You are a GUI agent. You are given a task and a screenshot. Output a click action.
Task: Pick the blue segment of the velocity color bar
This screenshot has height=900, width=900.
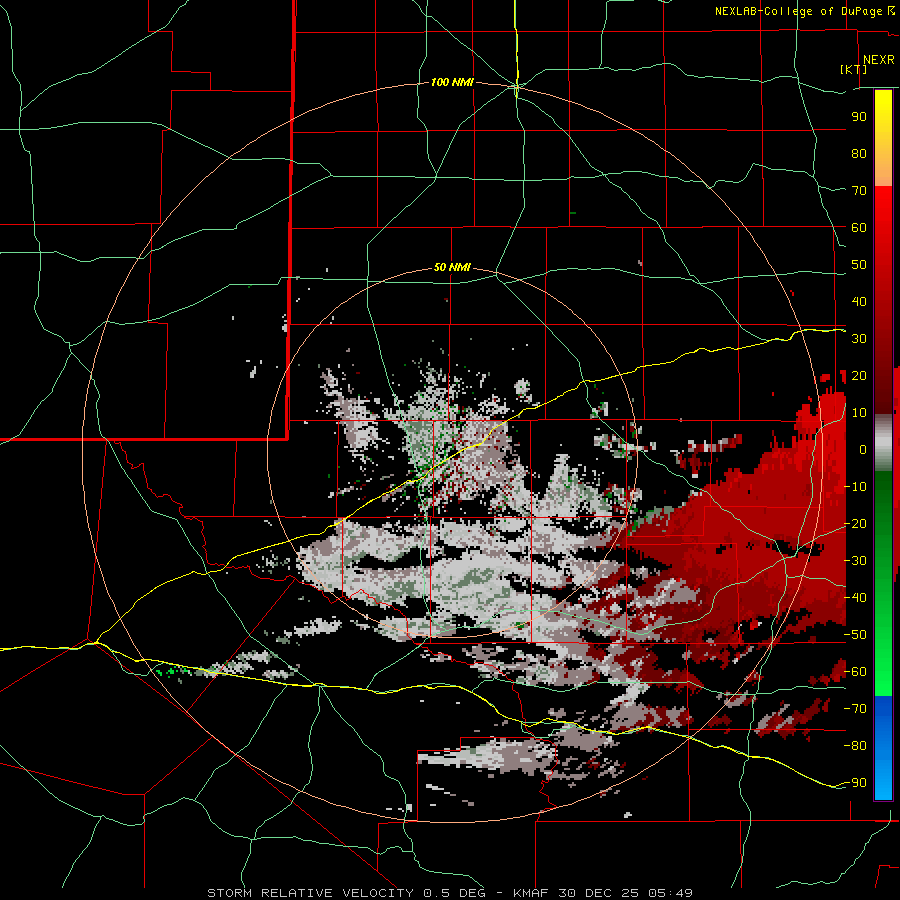[x=883, y=748]
